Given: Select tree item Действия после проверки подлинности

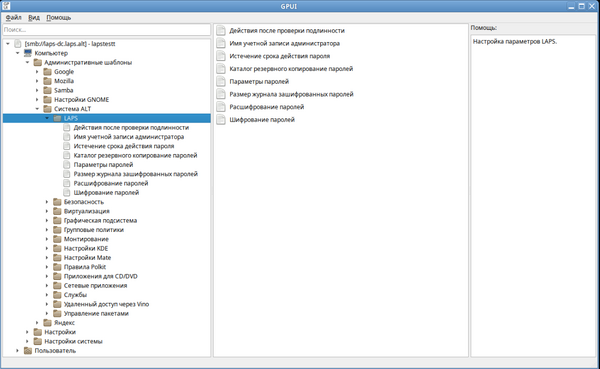Looking at the screenshot, I should point(131,127).
